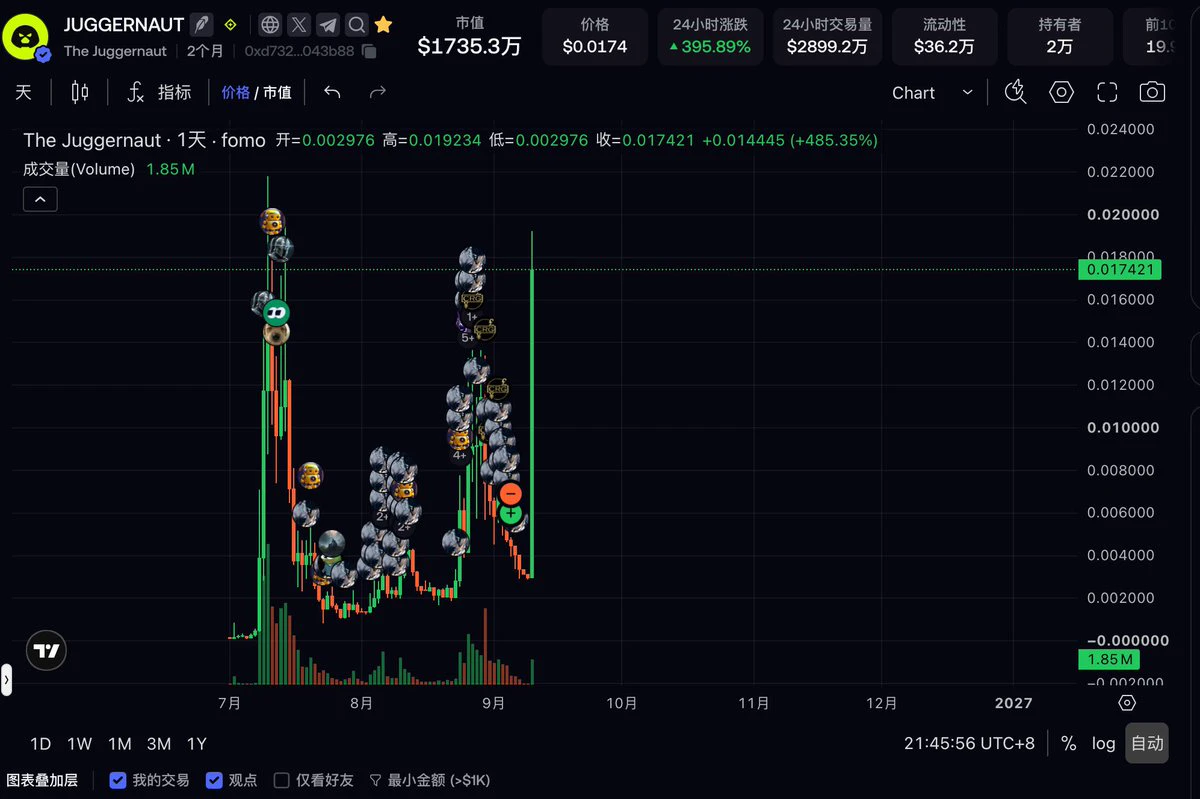
Task: Open the 天 interval dropdown
Action: point(24,92)
